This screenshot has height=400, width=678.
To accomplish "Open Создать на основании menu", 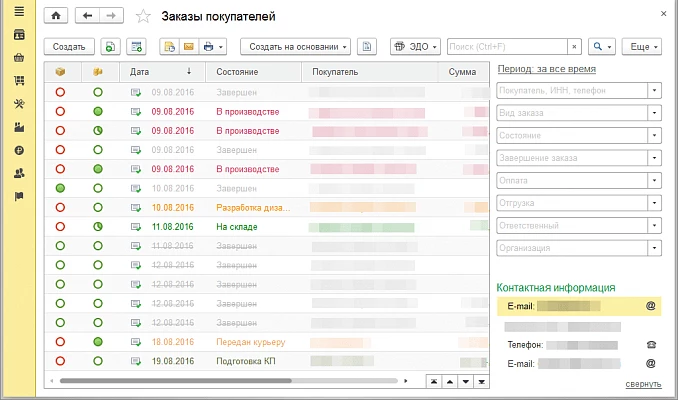I will pos(295,47).
